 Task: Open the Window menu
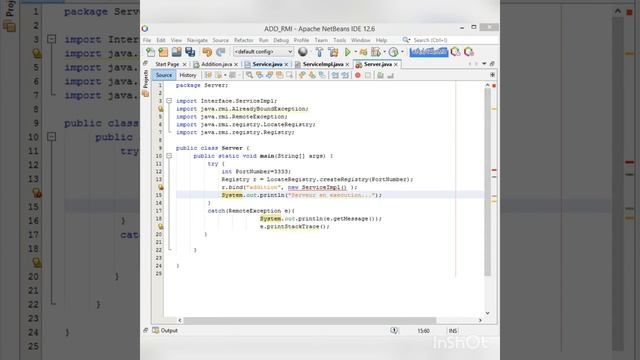(360, 40)
